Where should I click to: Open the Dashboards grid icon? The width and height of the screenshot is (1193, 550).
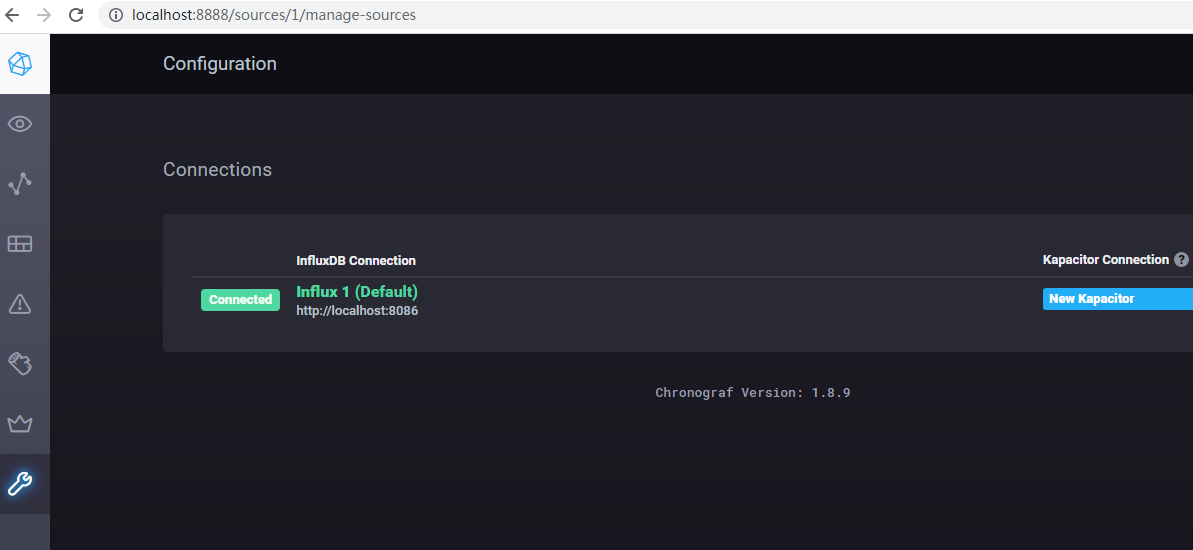tap(20, 243)
